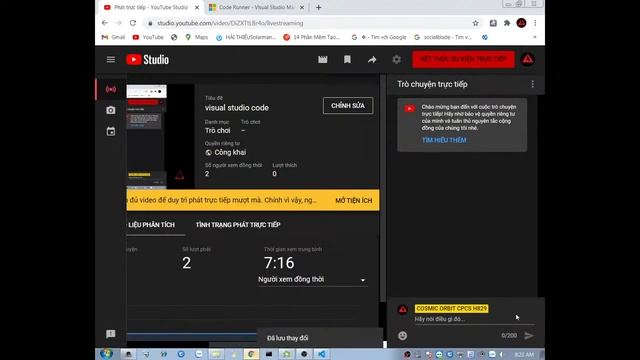Screen dimensions: 640x360
Task: Click the Chrome profile avatar in toolbar
Action: pos(521,23)
